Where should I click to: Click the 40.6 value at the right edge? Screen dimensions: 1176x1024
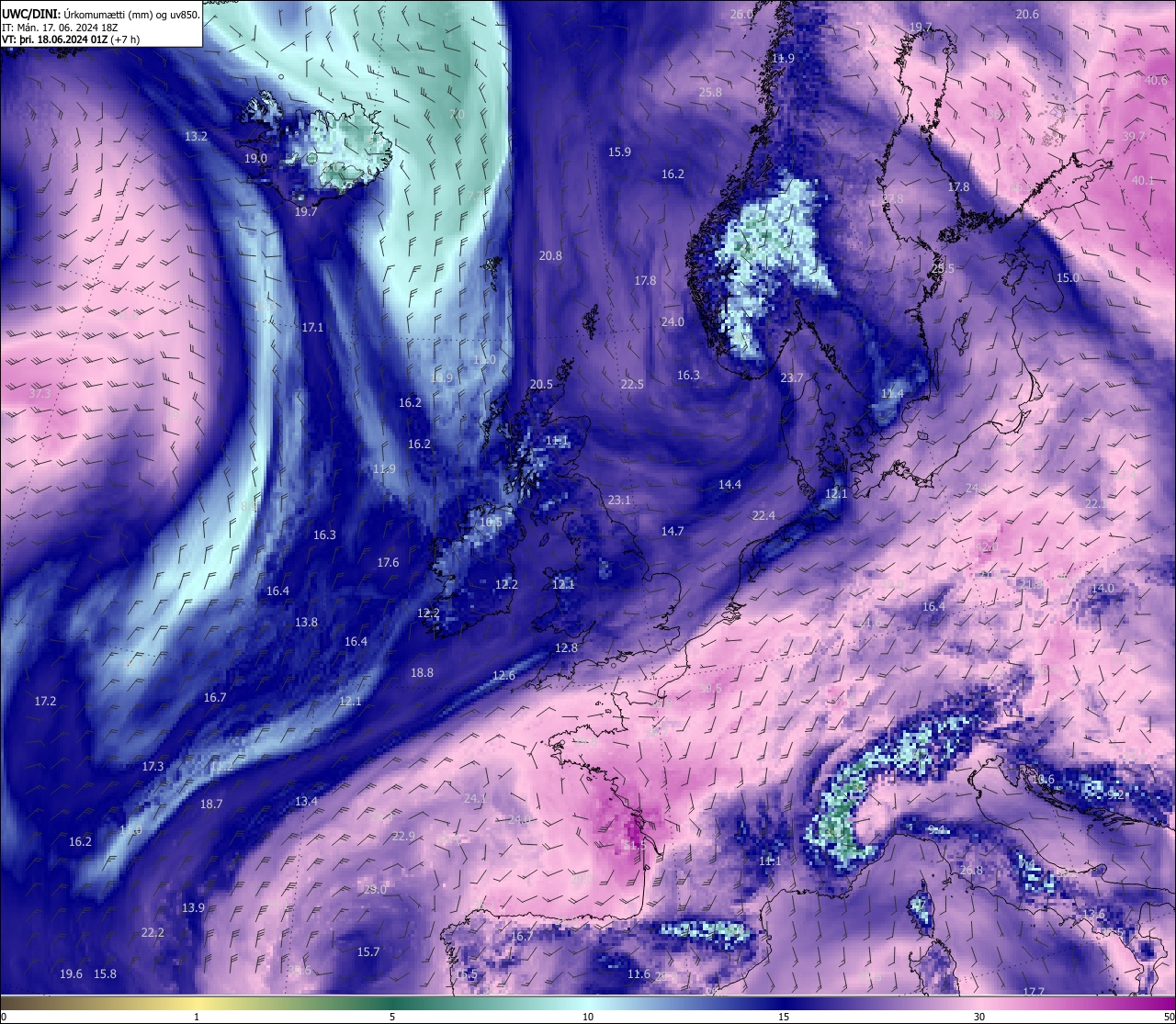(1156, 80)
